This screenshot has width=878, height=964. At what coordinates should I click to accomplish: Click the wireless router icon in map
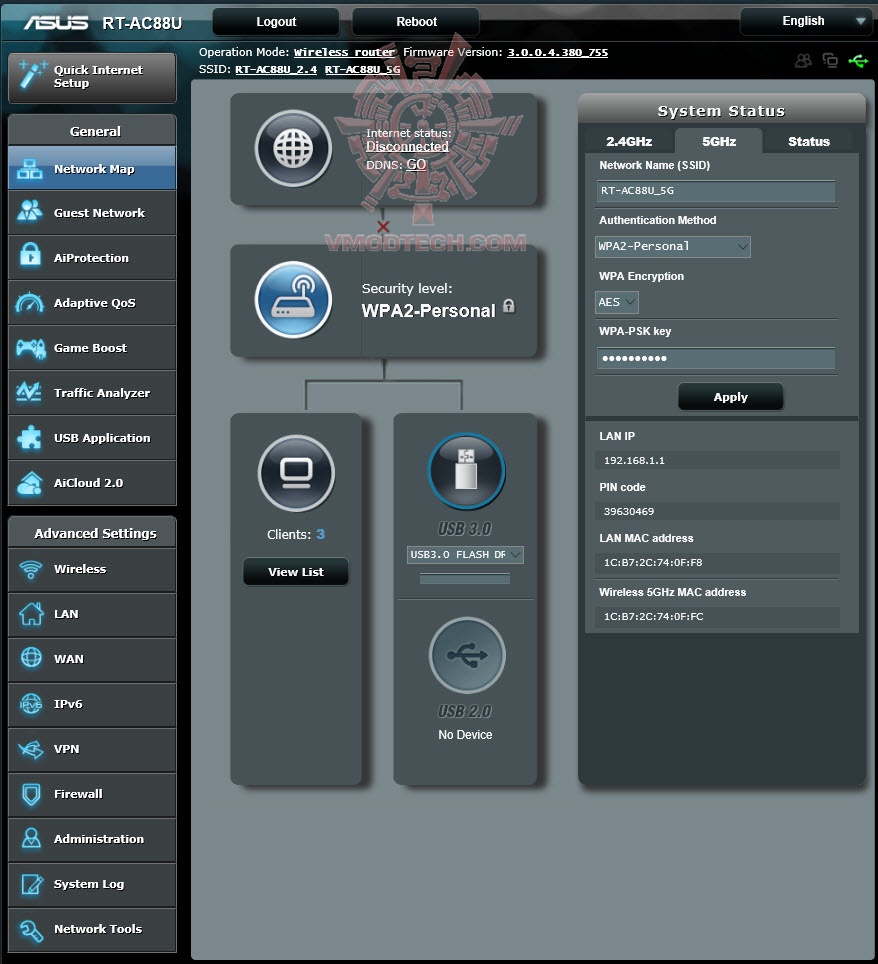coord(293,299)
